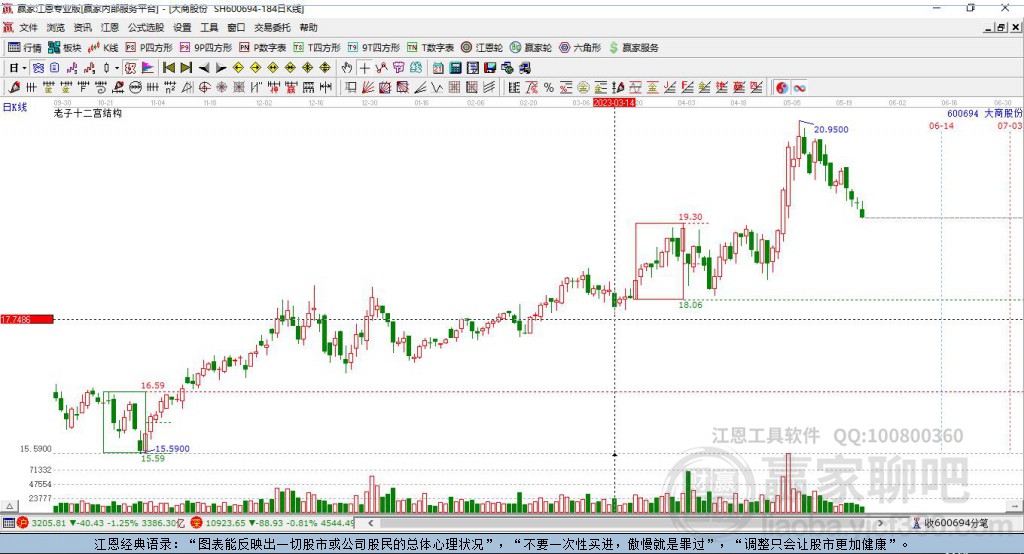Open the 文件 menu
1024x554 pixels.
click(28, 27)
